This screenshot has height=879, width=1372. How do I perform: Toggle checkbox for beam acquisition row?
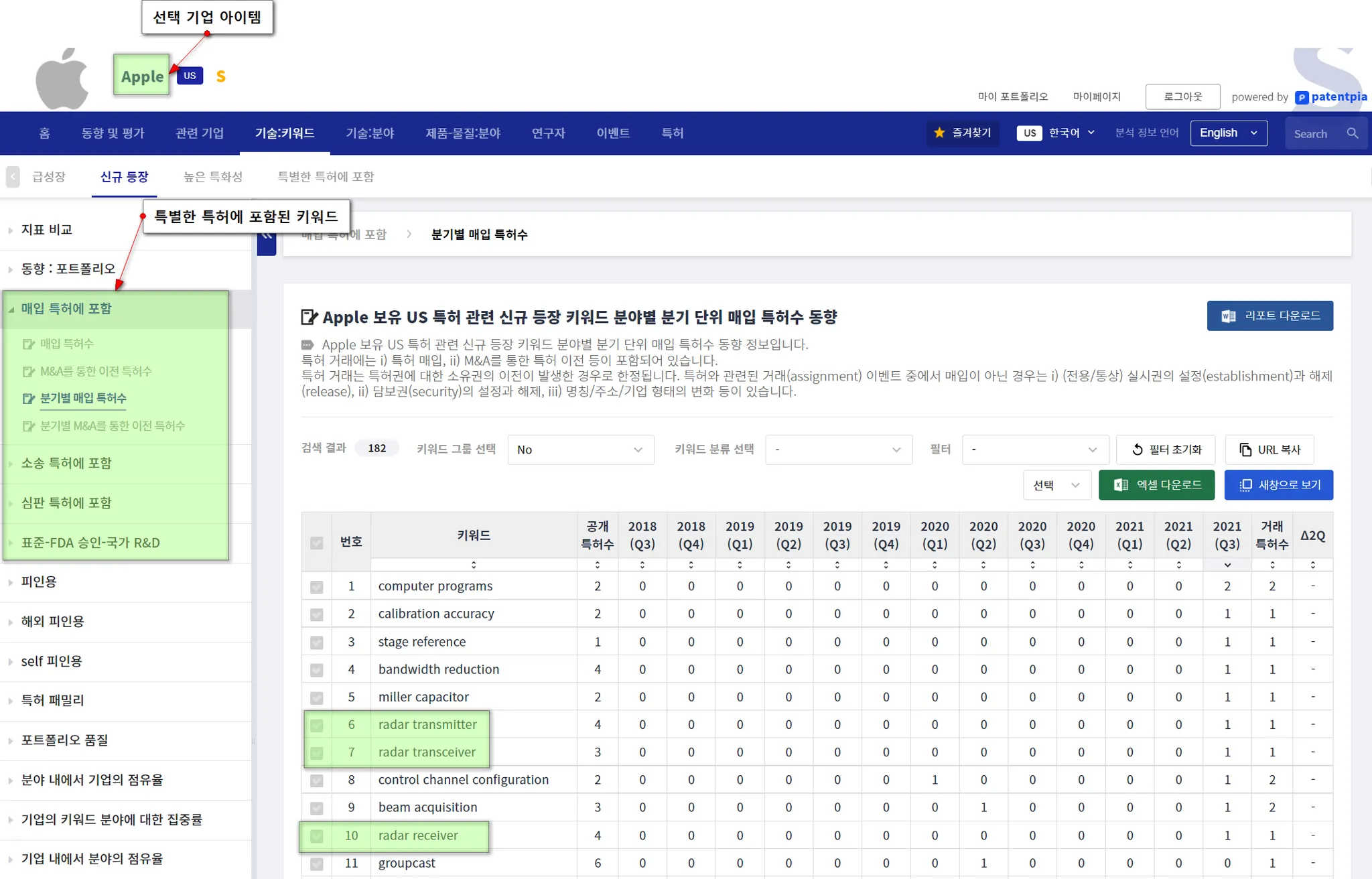(x=317, y=808)
